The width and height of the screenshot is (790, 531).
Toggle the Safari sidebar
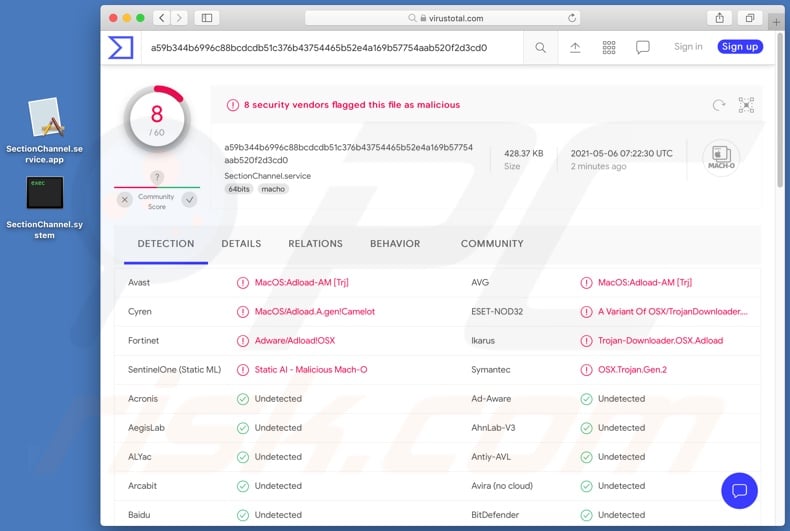207,18
